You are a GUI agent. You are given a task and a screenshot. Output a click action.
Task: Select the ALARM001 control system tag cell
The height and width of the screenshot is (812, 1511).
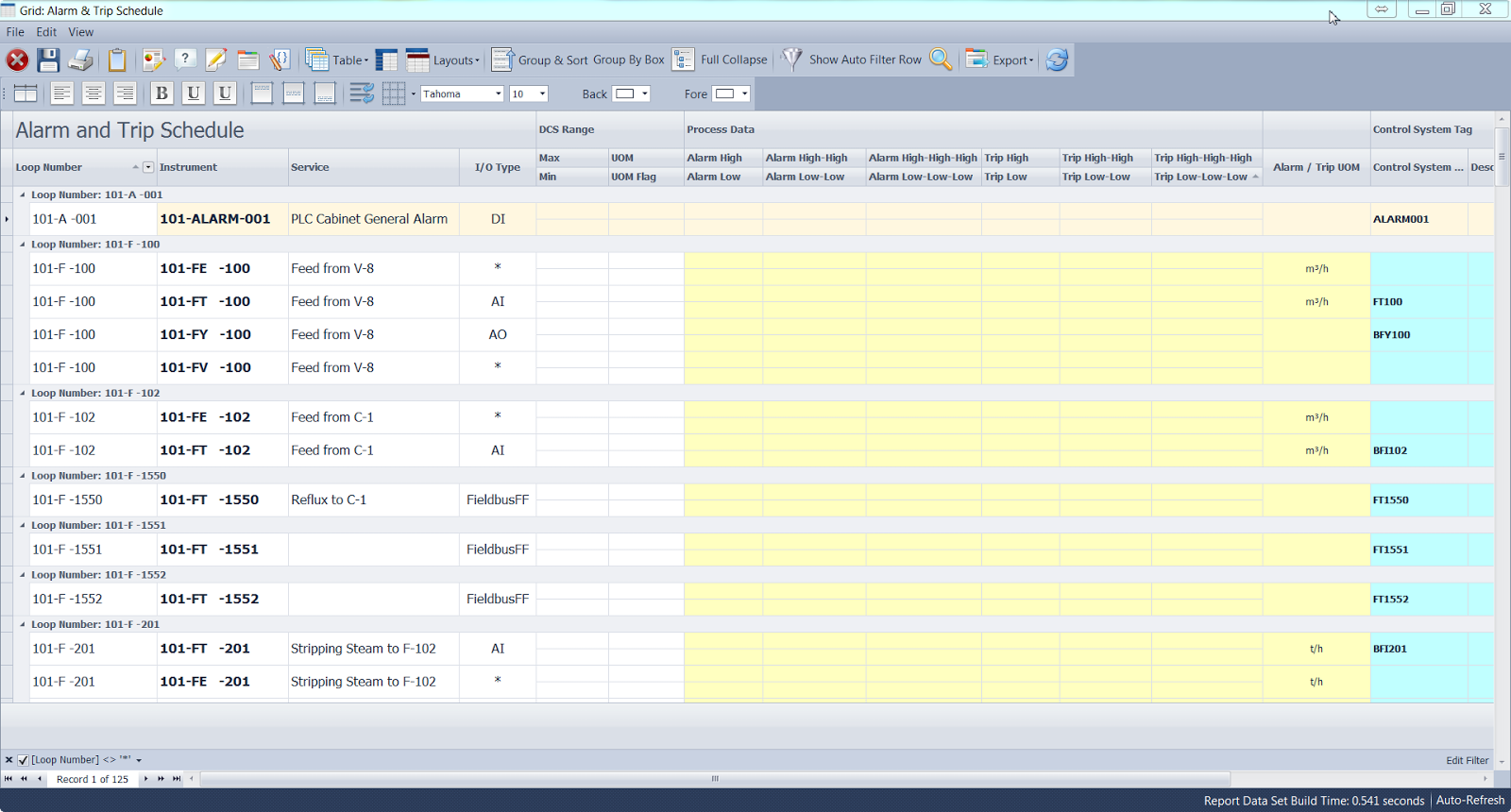(x=1418, y=219)
